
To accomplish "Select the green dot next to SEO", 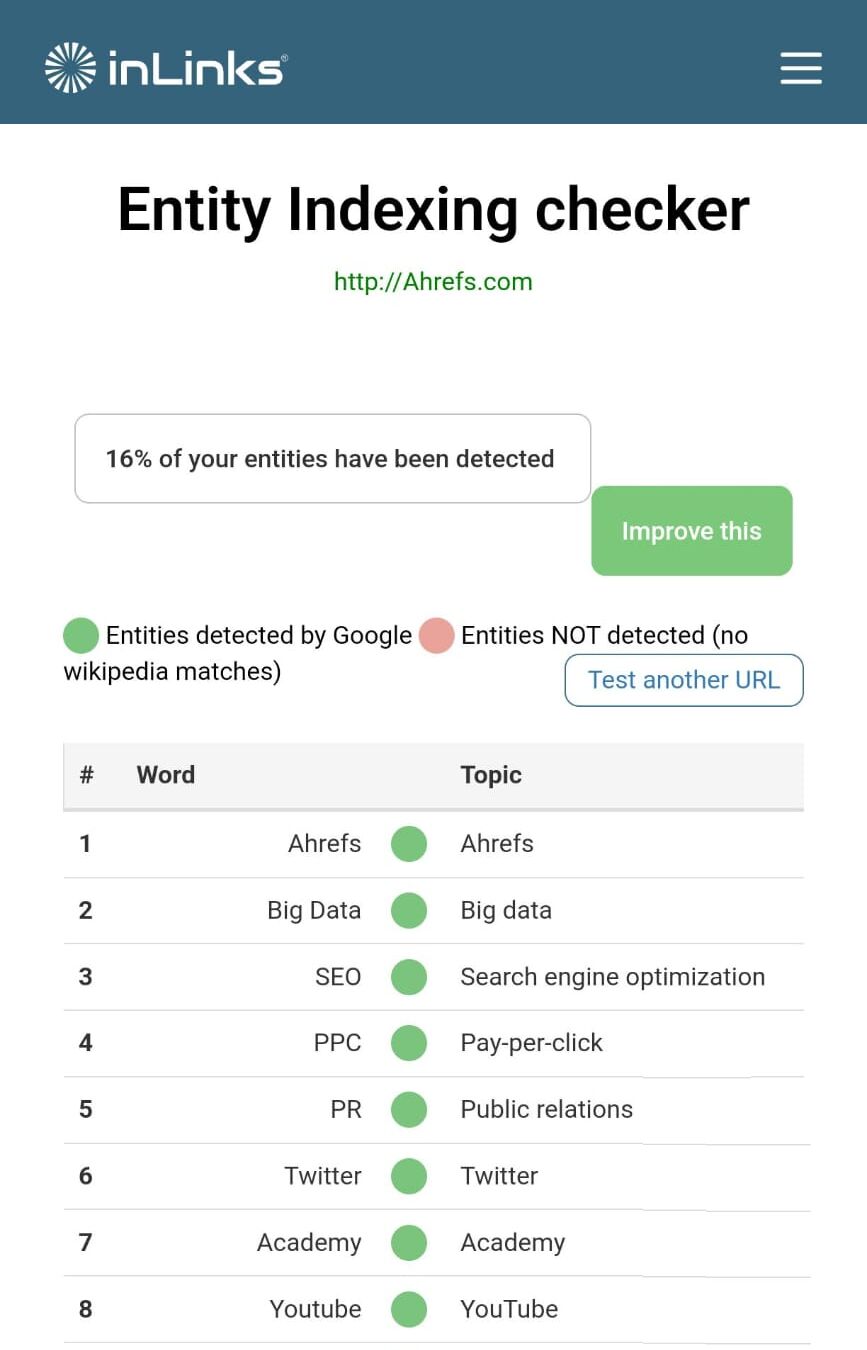I will [x=408, y=977].
